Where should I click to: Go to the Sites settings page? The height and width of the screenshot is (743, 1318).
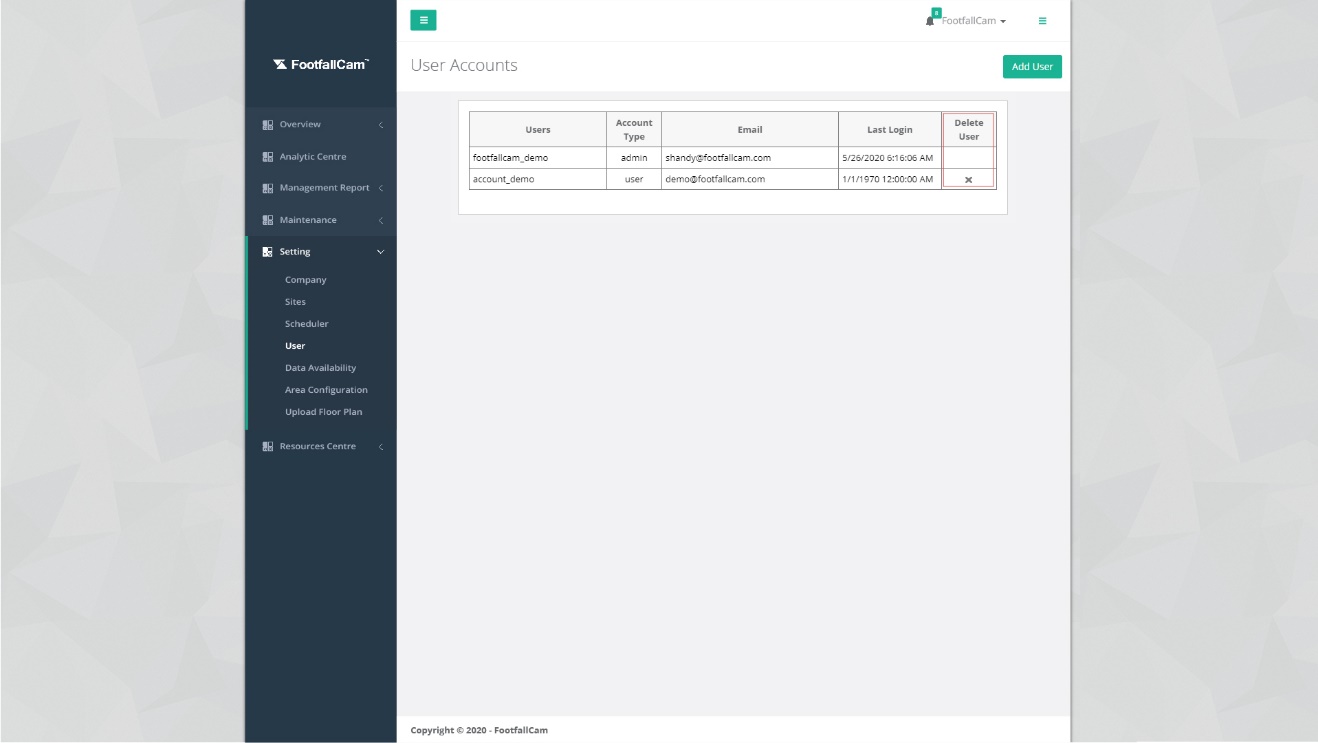coord(295,302)
